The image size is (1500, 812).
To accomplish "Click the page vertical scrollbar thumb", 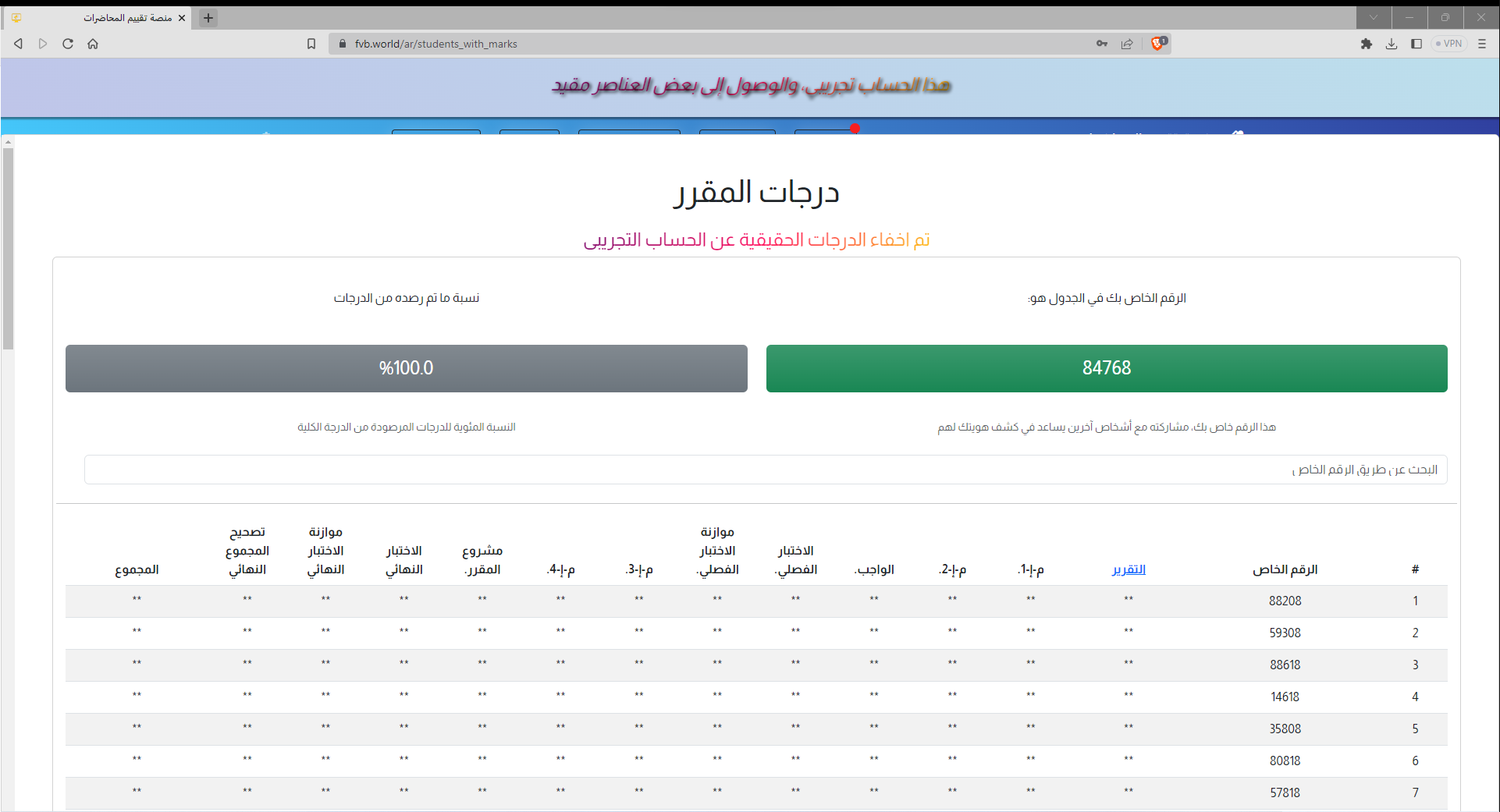I will tap(8, 248).
